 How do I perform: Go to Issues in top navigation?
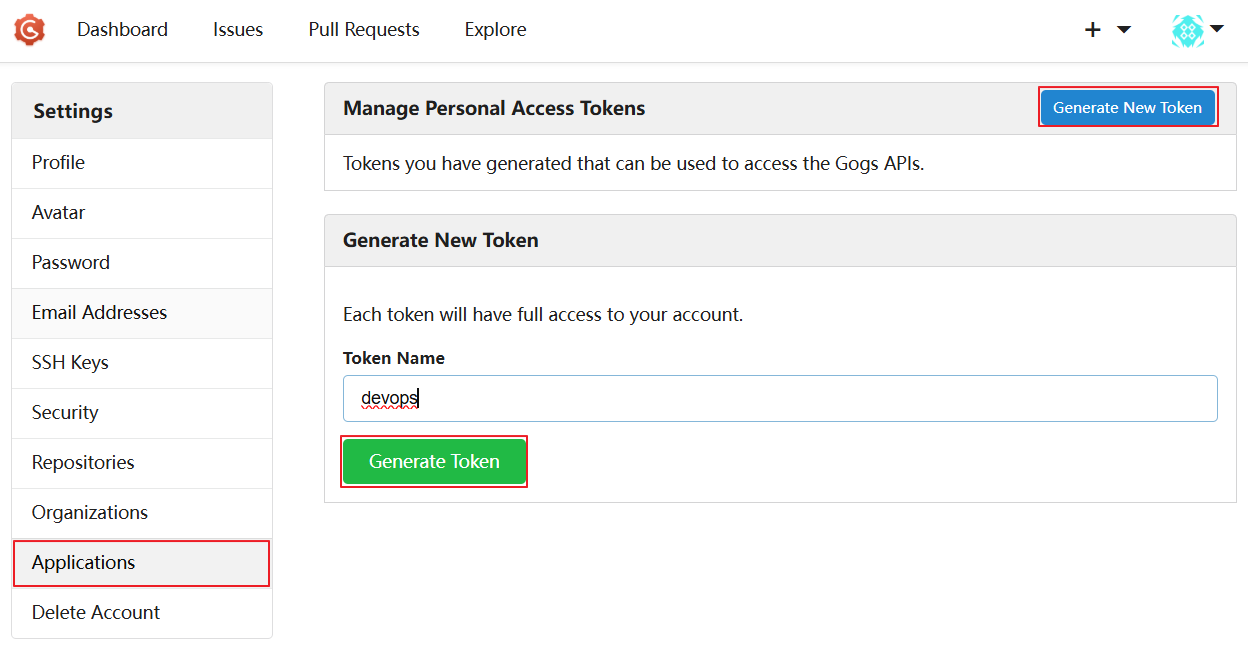[238, 30]
